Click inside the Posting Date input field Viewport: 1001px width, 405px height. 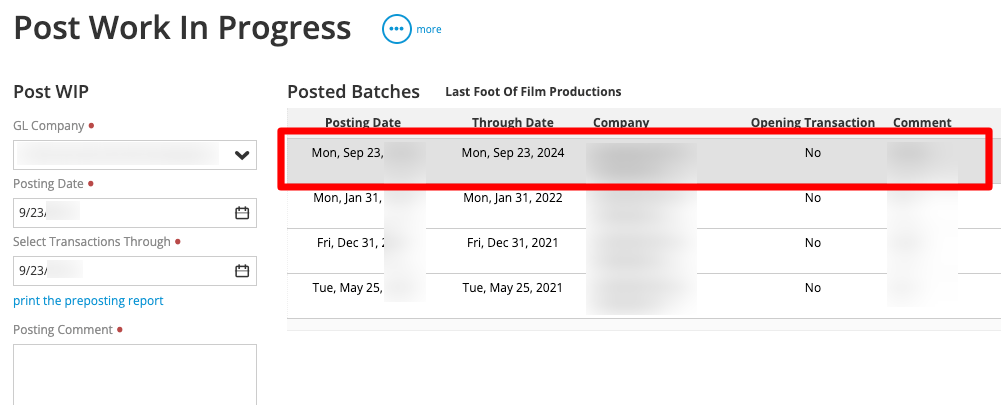(135, 213)
